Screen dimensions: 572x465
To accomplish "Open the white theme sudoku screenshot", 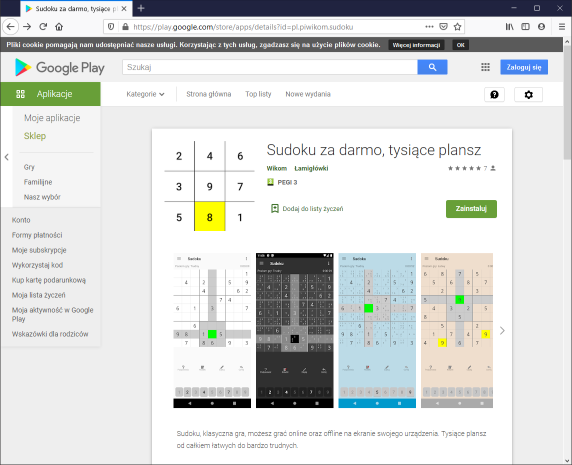I will [x=212, y=330].
